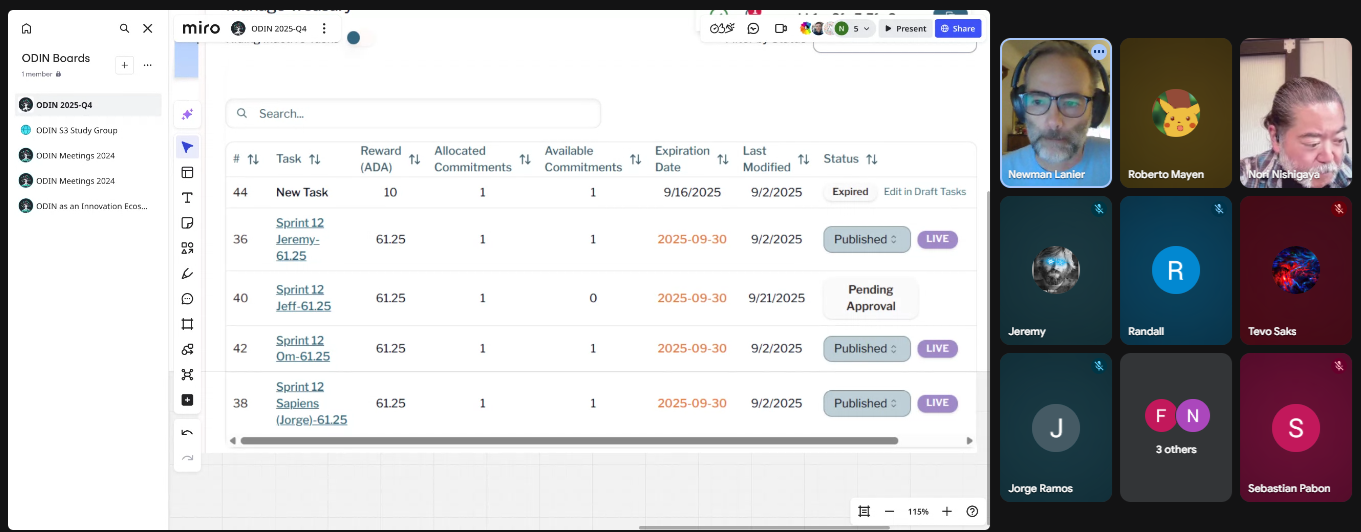Open the Shapes and lines tool
This screenshot has height=532, width=1361.
tap(187, 248)
